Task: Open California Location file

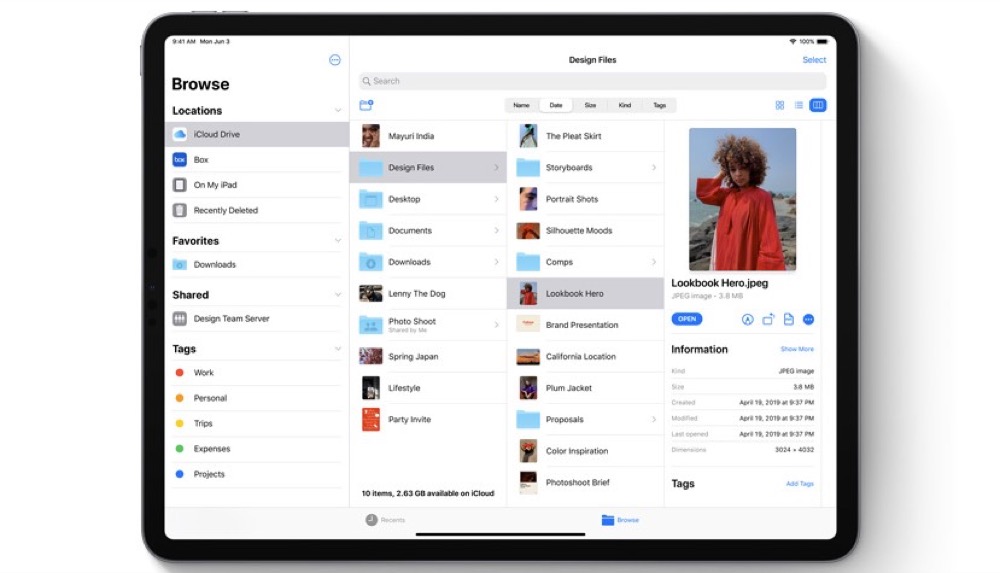Action: click(x=585, y=357)
